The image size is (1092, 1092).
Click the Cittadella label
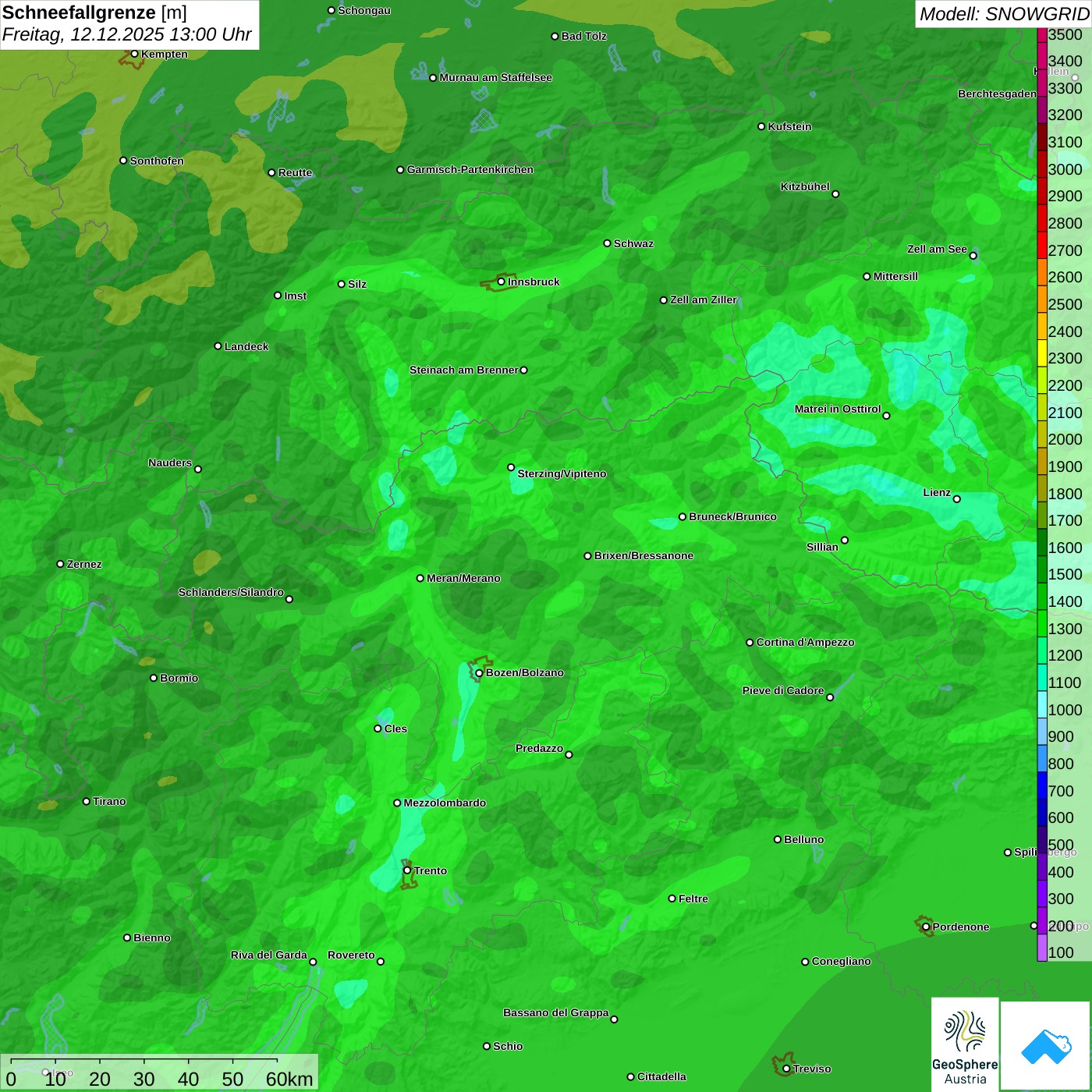pyautogui.click(x=661, y=1076)
